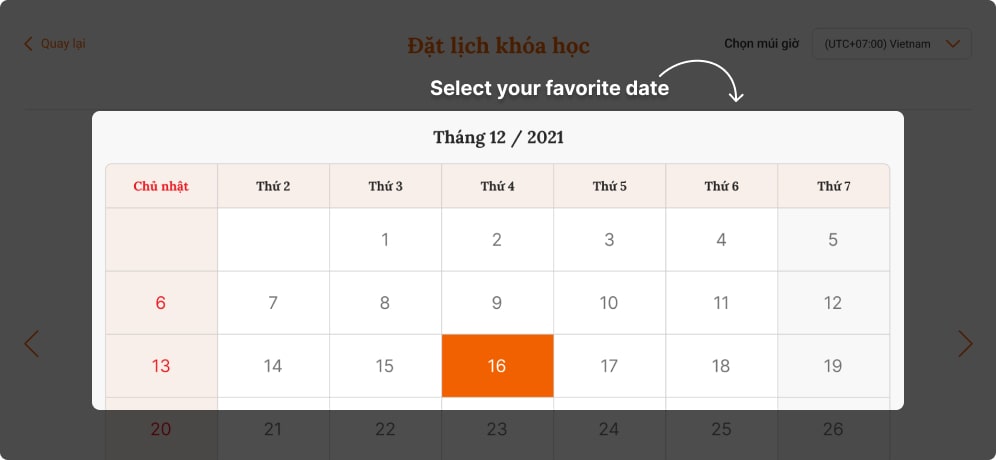Pick Saturday date 5
The image size is (996, 460).
(833, 240)
